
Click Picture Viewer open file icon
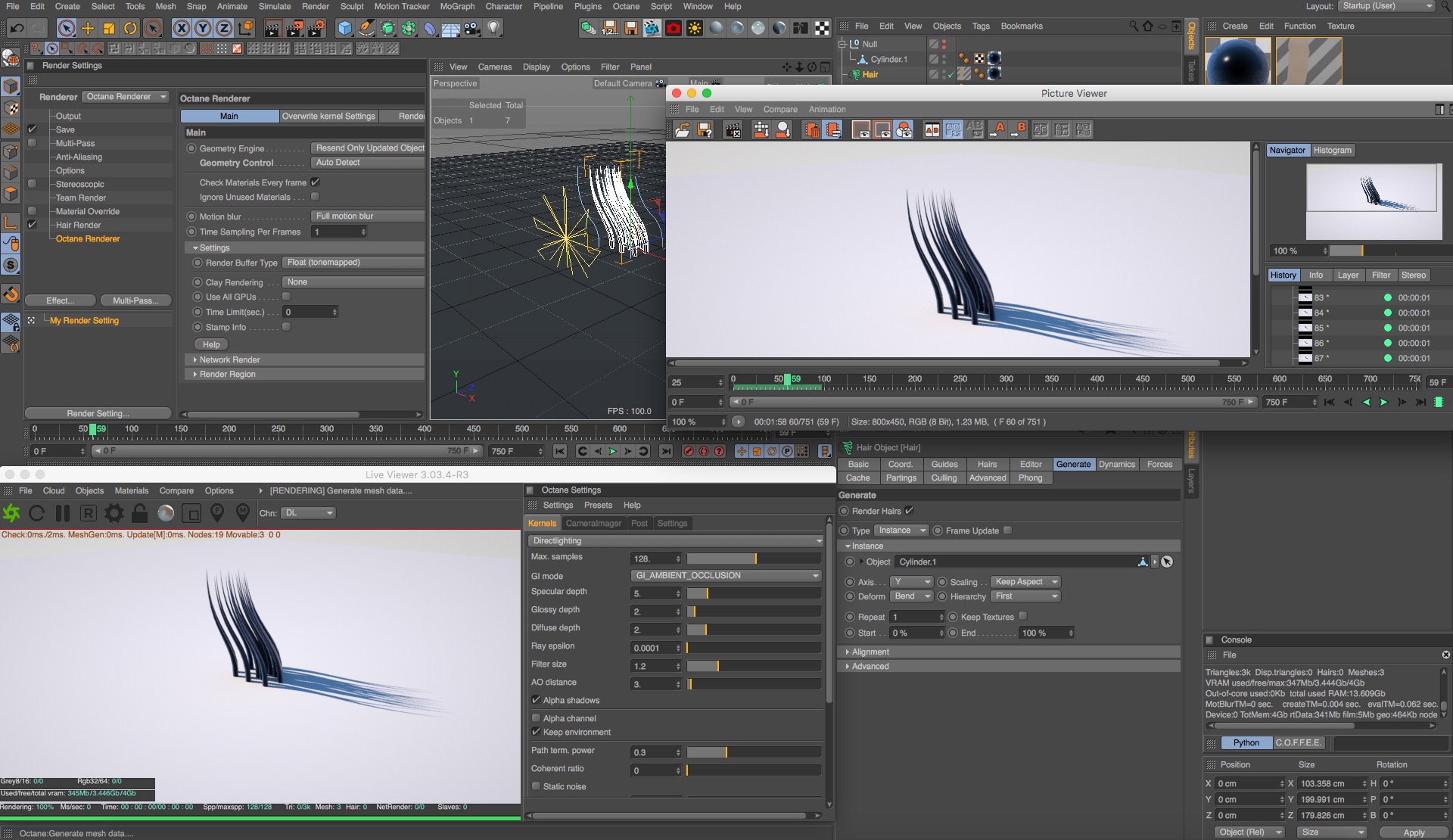pos(682,130)
